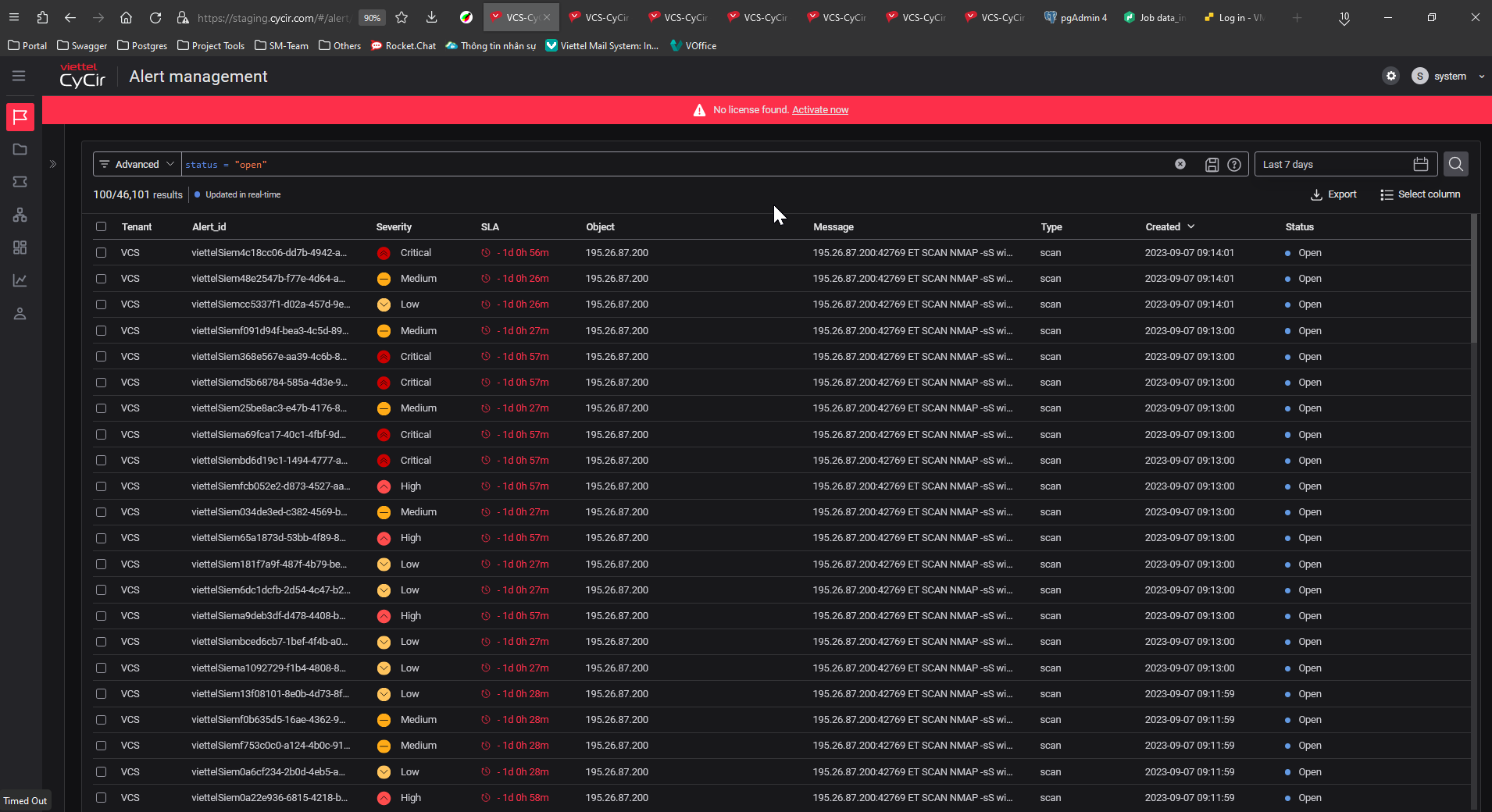Switch to the pgAdmin 4 browser tab

[1076, 17]
